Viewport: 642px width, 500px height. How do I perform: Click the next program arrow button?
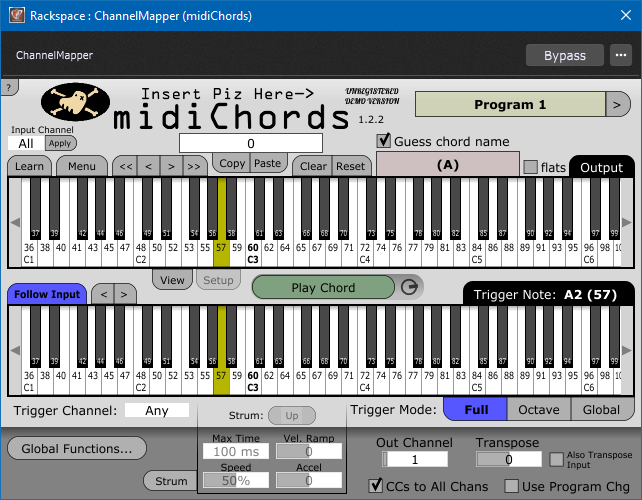coord(617,104)
